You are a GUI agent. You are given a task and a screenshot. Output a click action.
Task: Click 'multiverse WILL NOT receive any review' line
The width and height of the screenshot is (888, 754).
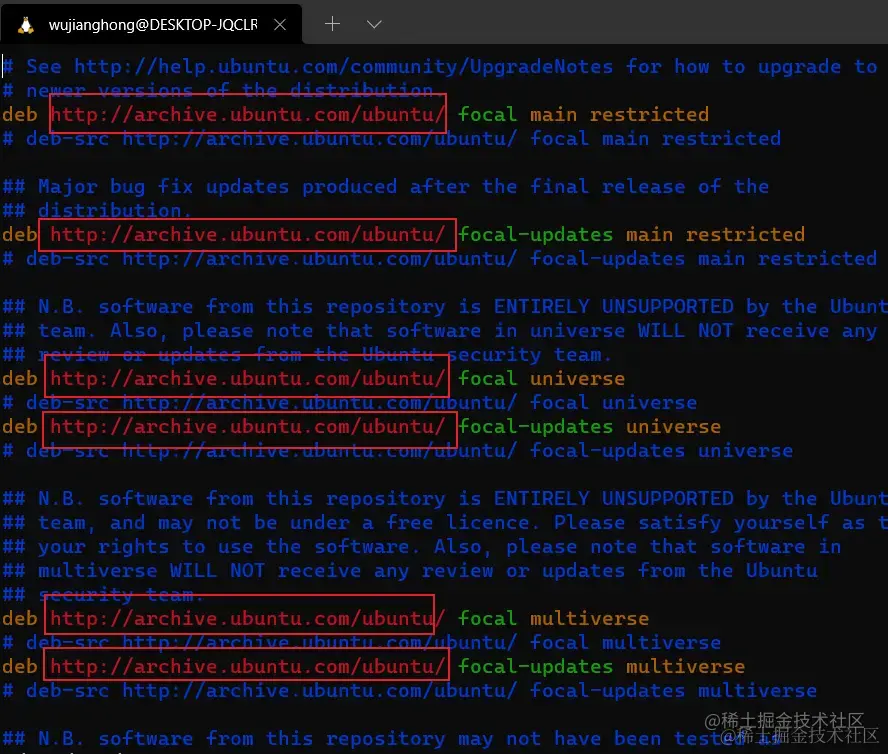coord(410,571)
